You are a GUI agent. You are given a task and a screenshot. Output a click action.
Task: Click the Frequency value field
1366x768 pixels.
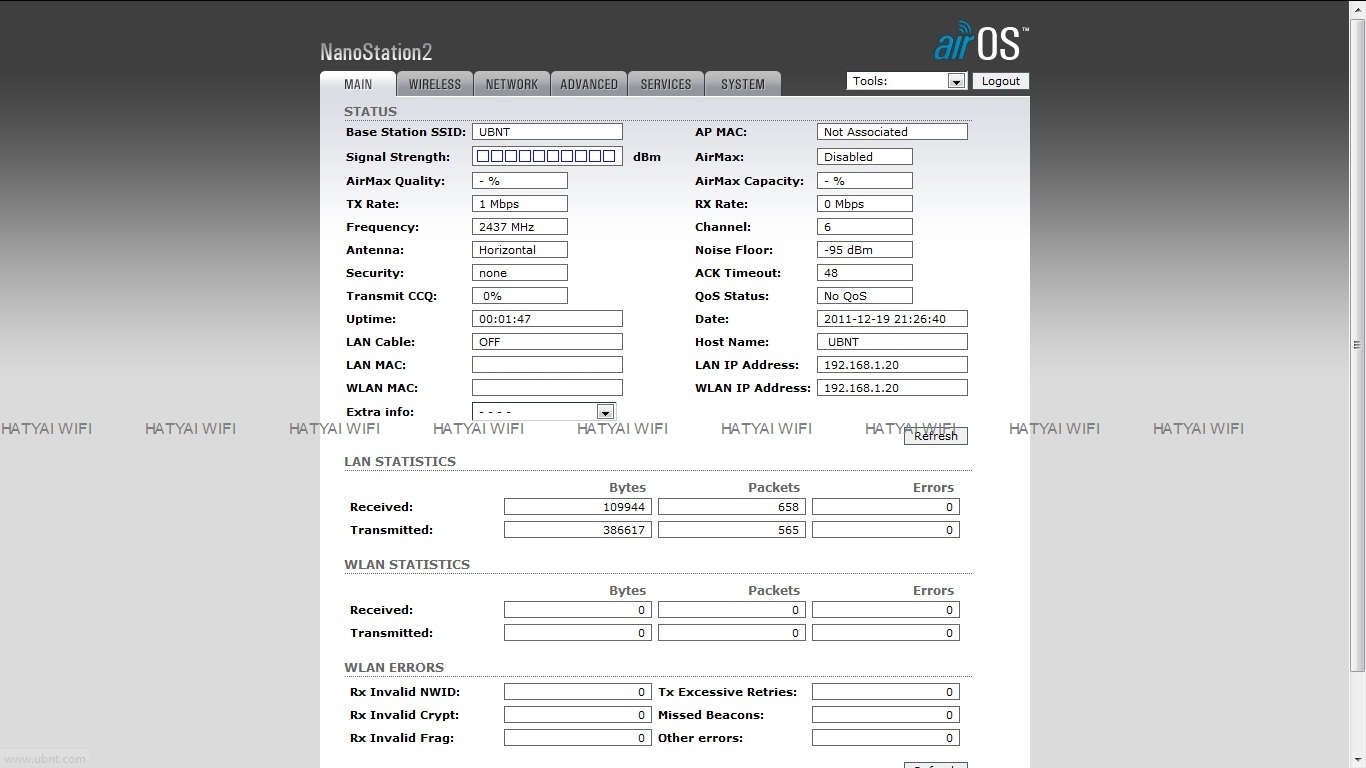(x=519, y=227)
